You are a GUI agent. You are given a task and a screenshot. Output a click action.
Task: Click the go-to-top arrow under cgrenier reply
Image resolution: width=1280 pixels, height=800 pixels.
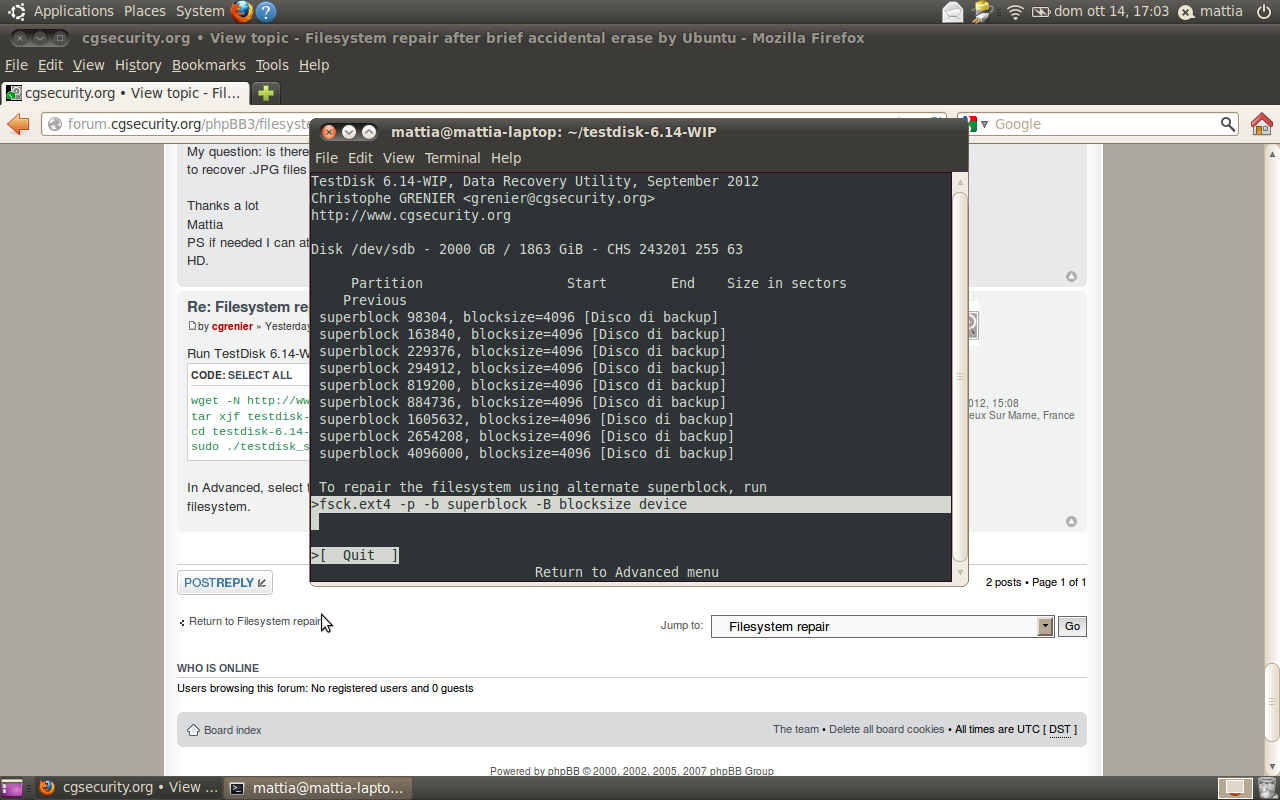pos(1071,522)
